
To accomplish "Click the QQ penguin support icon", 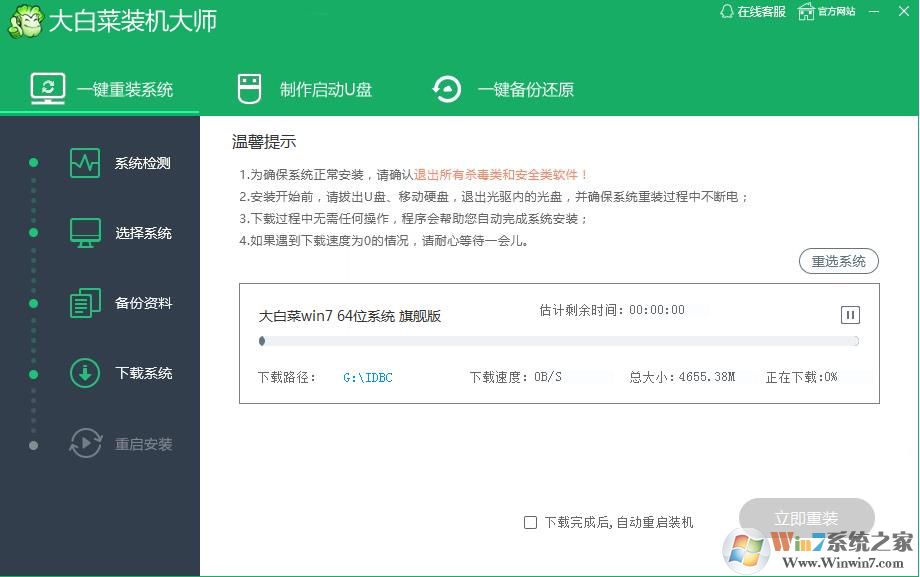I will click(x=727, y=11).
